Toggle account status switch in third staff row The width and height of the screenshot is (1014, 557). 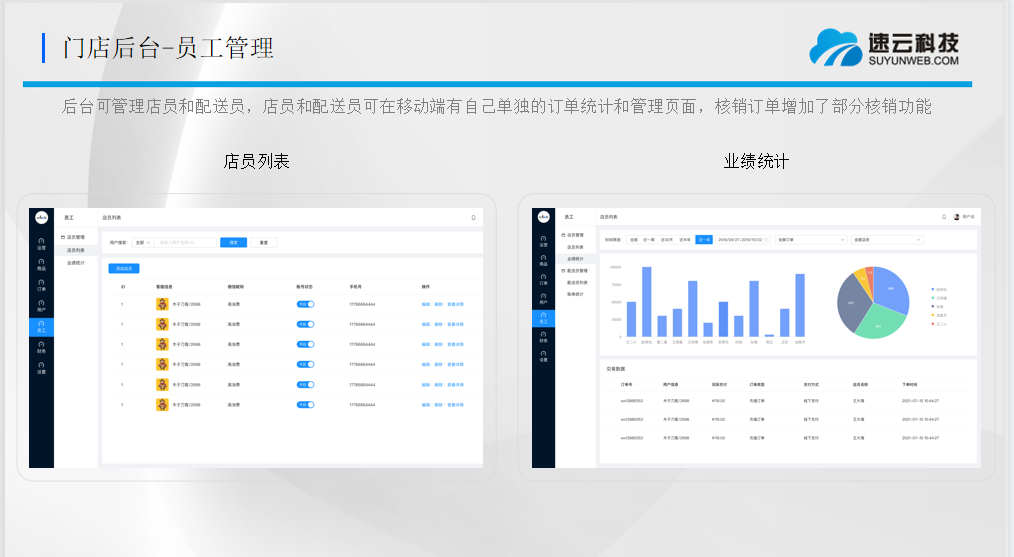point(305,344)
